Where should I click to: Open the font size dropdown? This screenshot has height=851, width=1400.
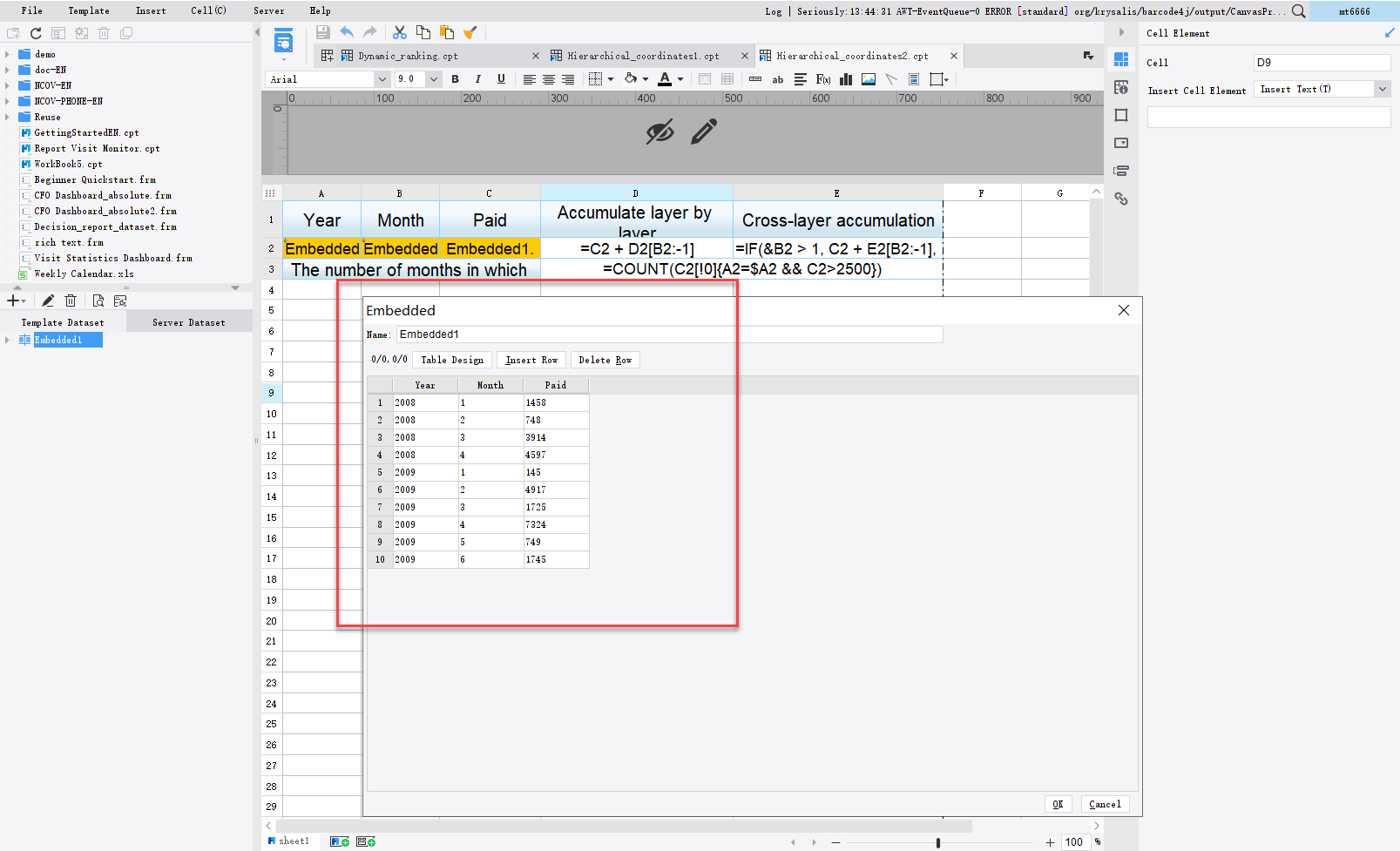click(432, 78)
